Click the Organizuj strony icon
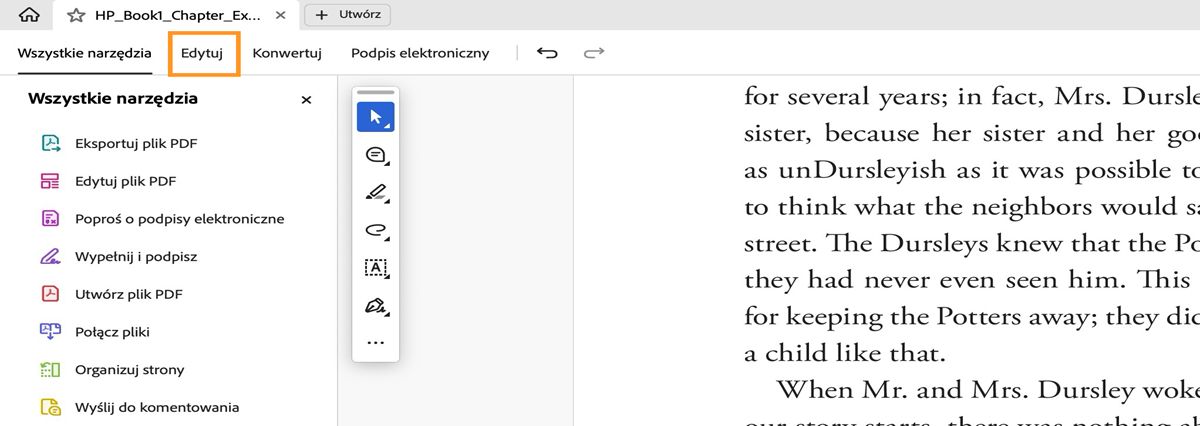The width and height of the screenshot is (1200, 426). click(x=50, y=369)
